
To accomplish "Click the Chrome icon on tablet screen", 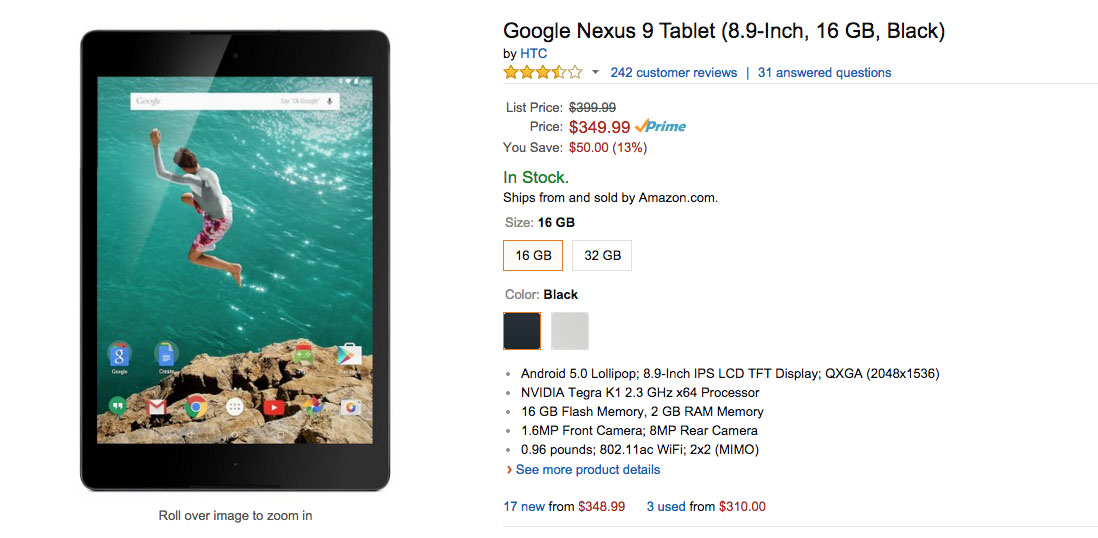I will [x=195, y=407].
